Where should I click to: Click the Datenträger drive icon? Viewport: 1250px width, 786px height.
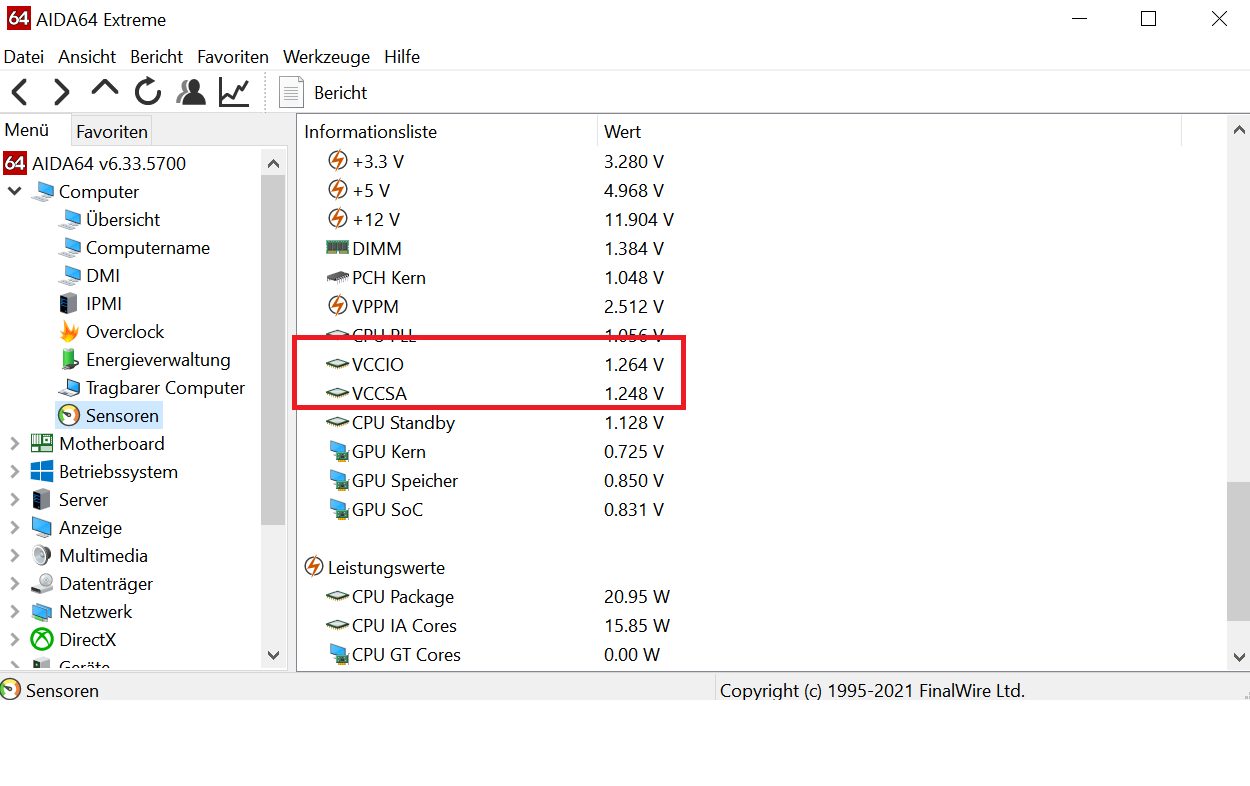41,583
